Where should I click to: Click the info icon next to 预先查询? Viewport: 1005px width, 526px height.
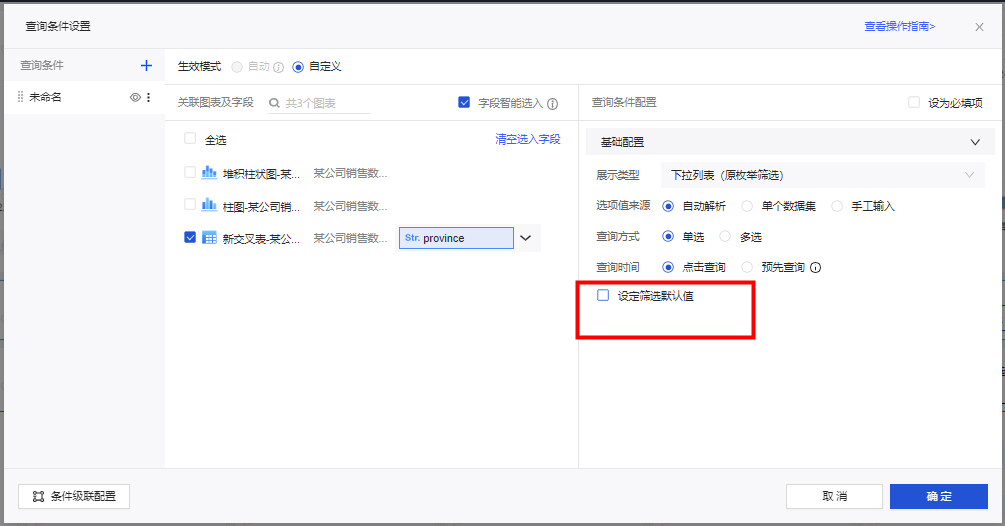816,267
